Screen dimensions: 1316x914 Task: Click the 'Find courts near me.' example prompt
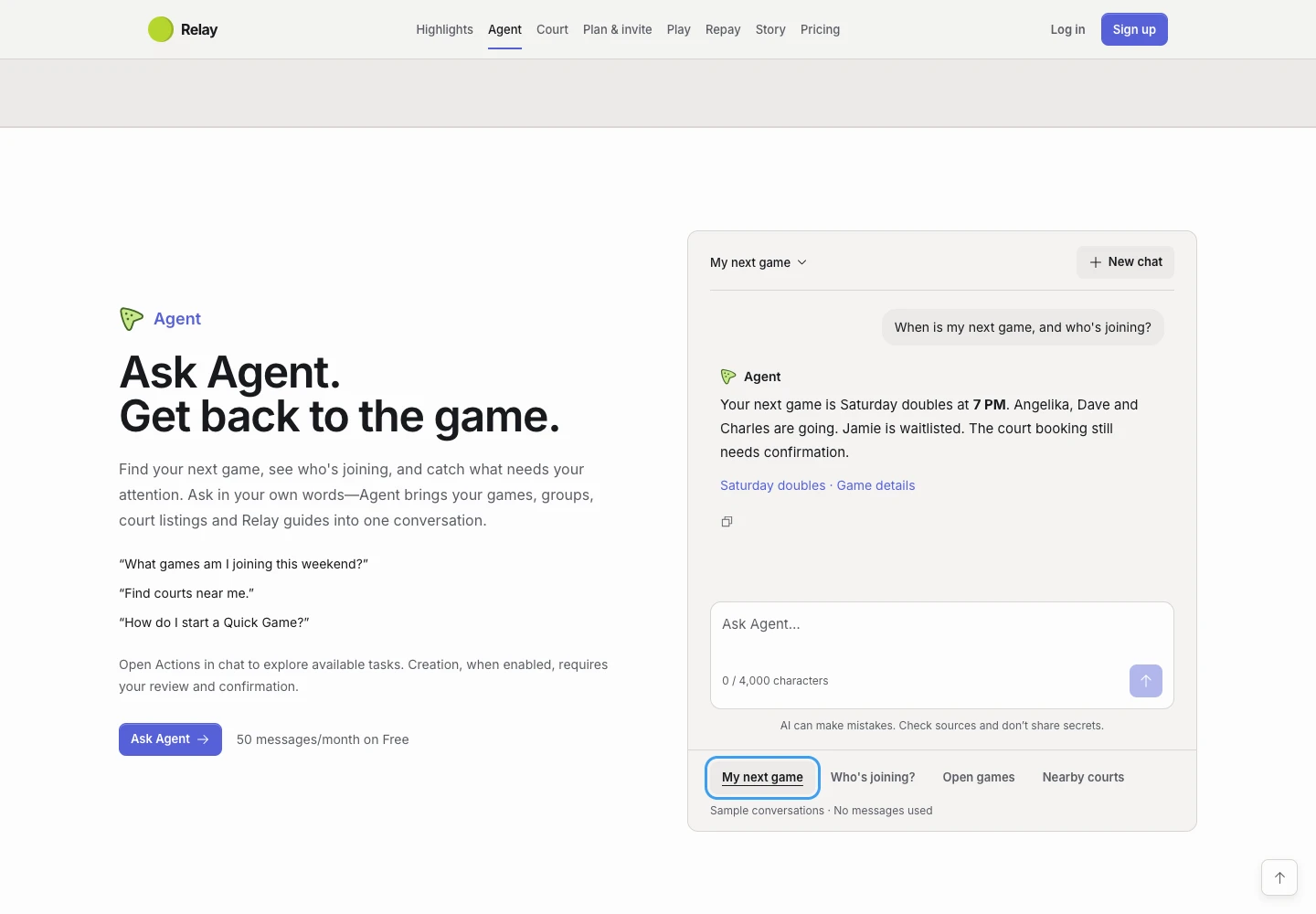tap(186, 593)
